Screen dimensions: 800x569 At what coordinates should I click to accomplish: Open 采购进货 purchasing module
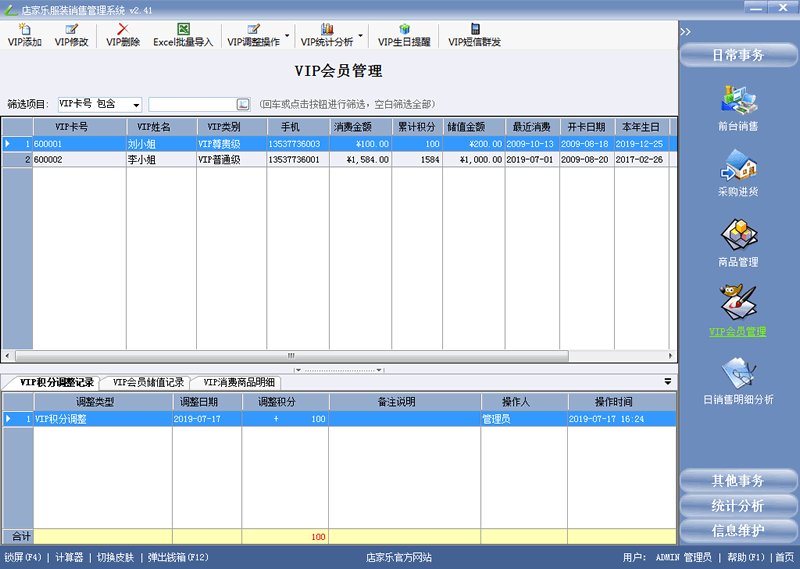pos(738,172)
